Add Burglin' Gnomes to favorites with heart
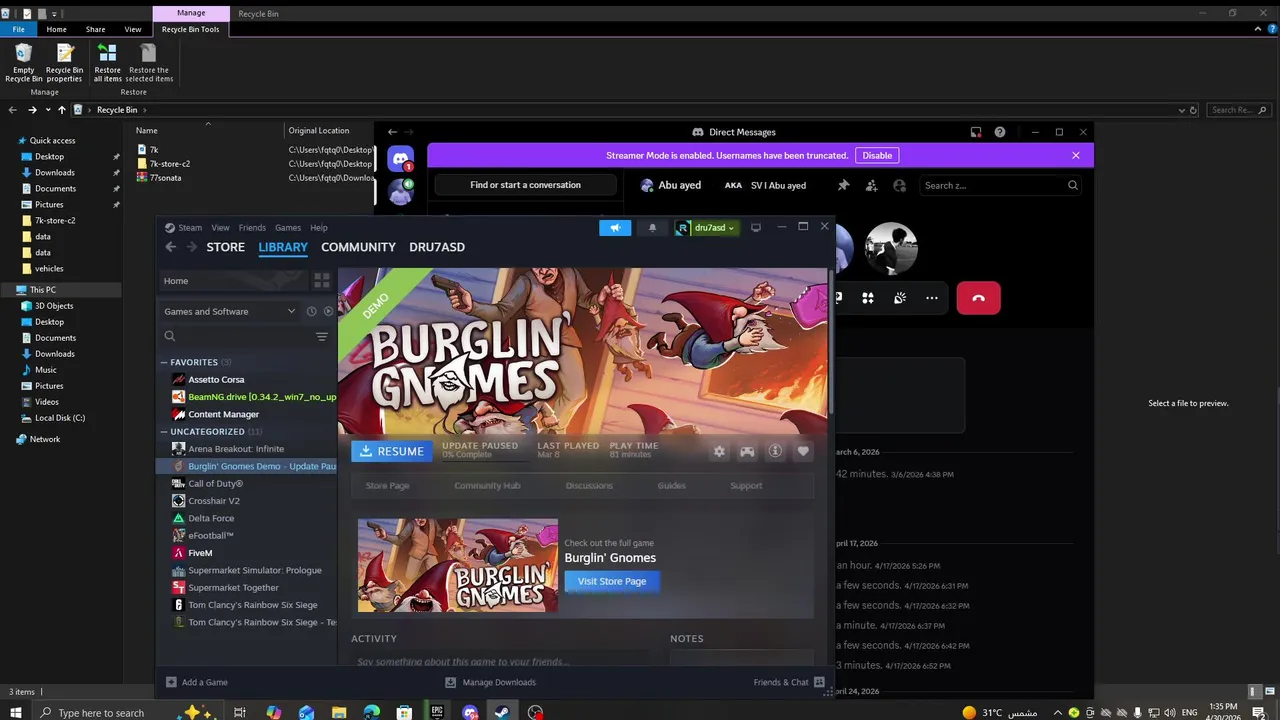 [x=803, y=452]
